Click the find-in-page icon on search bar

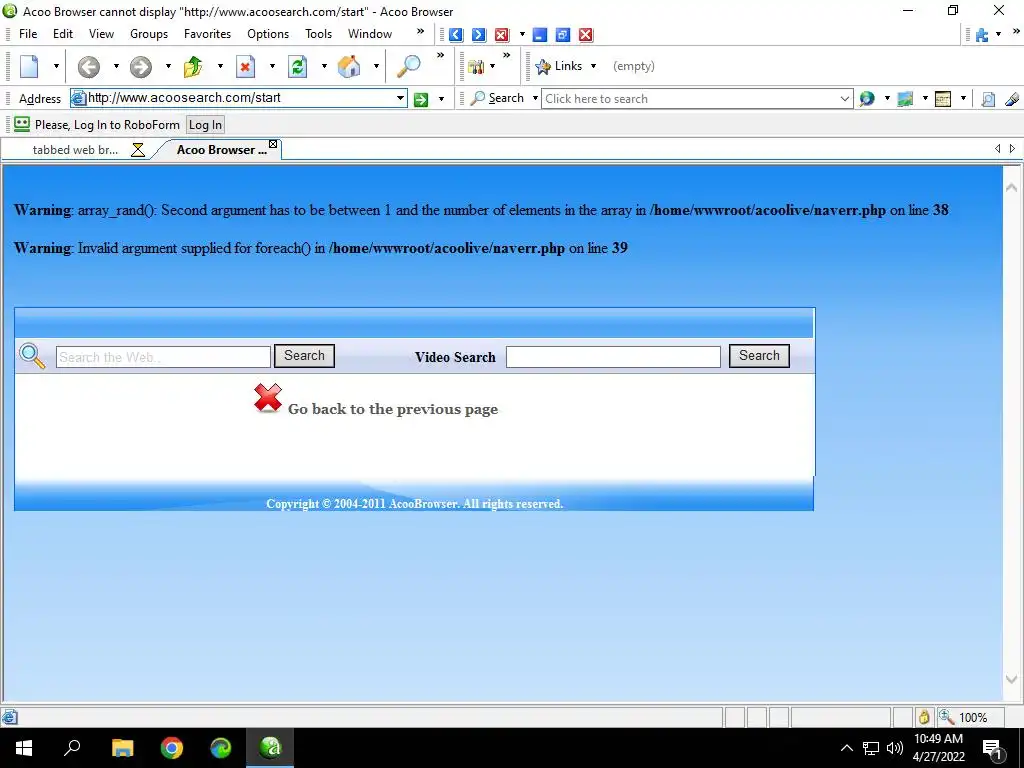pyautogui.click(x=988, y=99)
